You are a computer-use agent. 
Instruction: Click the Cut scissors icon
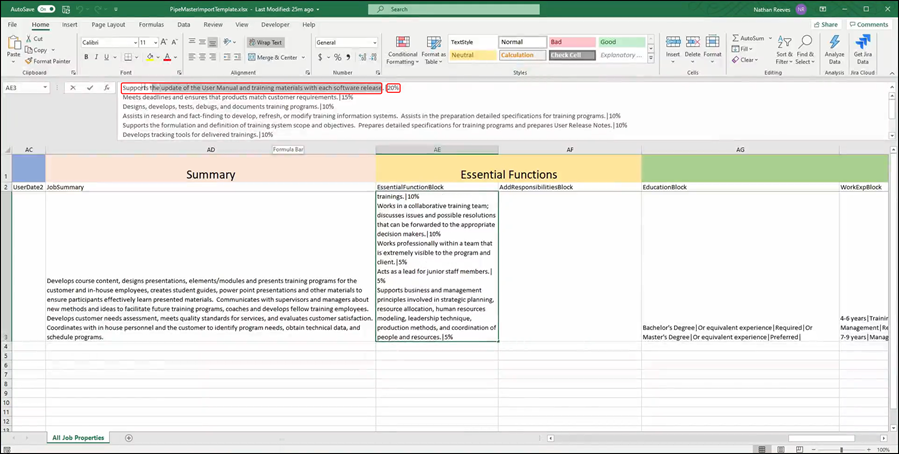point(28,39)
